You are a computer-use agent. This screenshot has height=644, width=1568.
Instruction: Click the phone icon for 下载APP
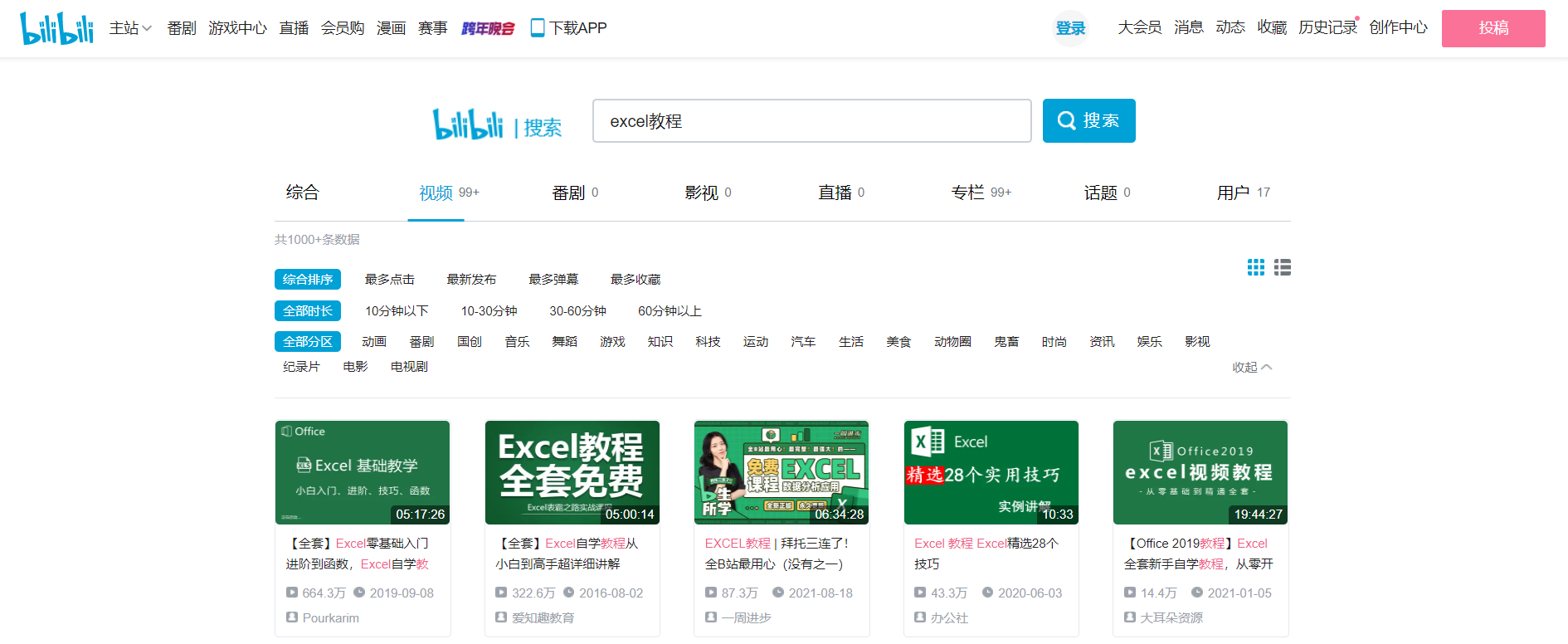[x=538, y=28]
